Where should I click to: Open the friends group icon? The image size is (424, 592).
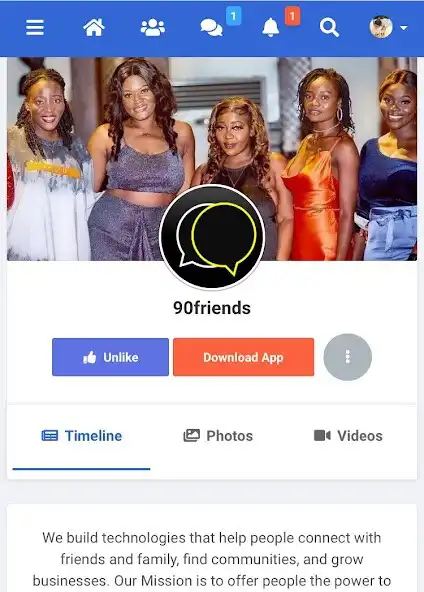153,28
